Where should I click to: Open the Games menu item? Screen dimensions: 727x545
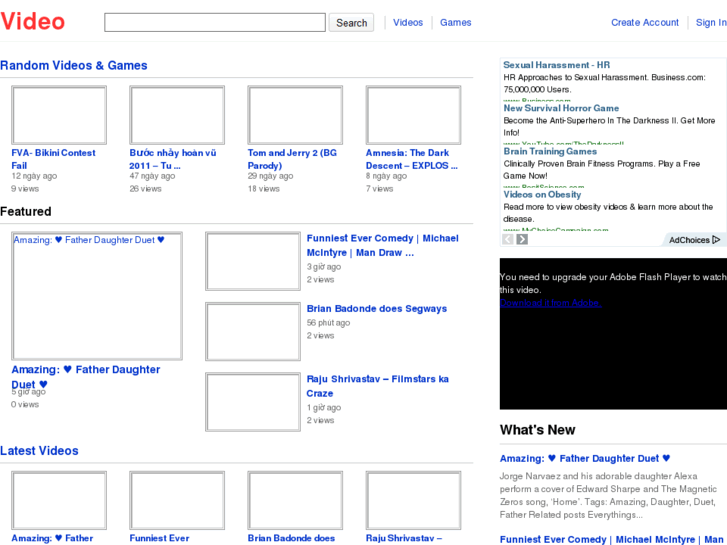click(x=456, y=22)
